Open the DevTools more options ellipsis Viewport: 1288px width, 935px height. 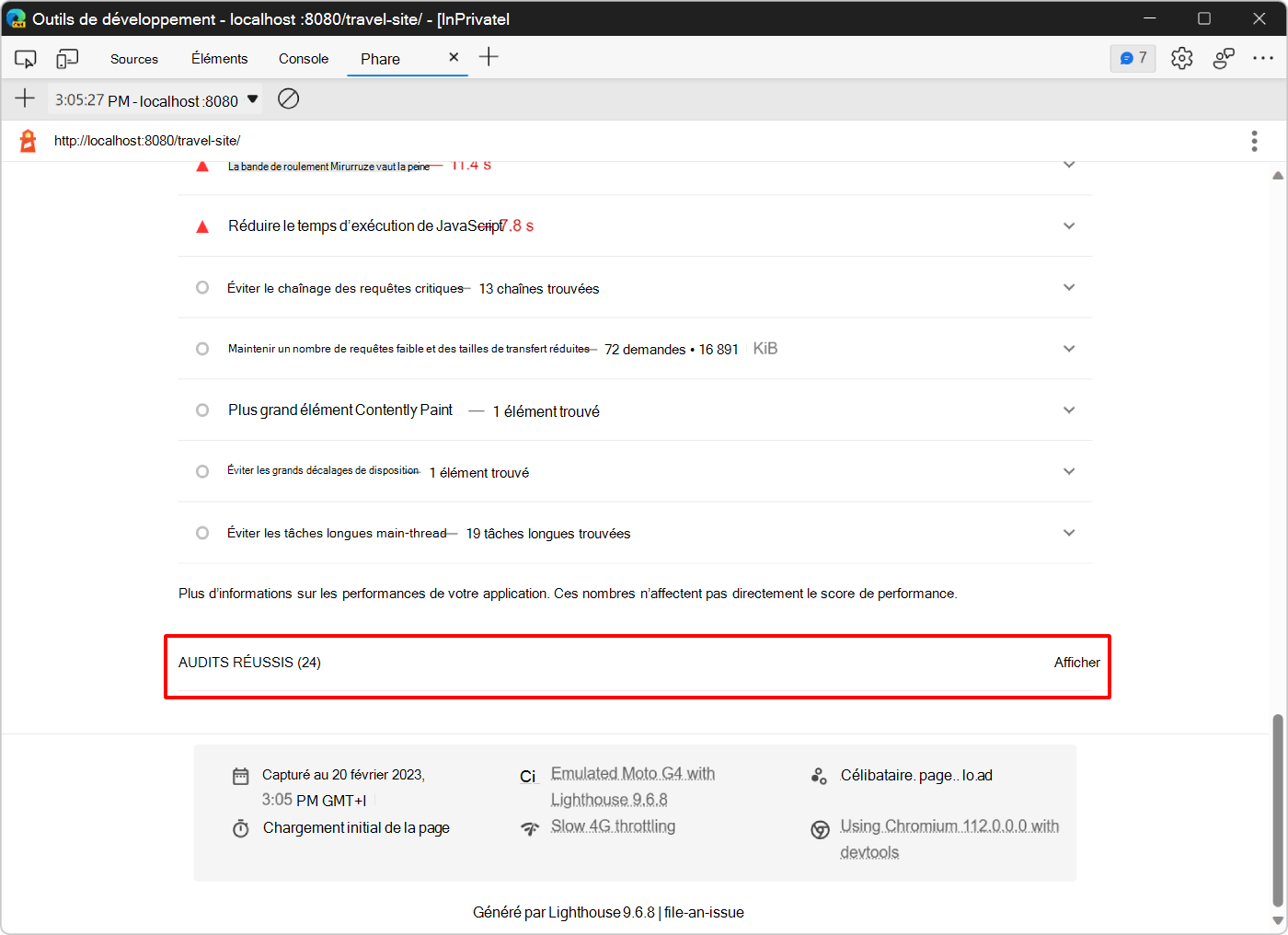point(1263,58)
